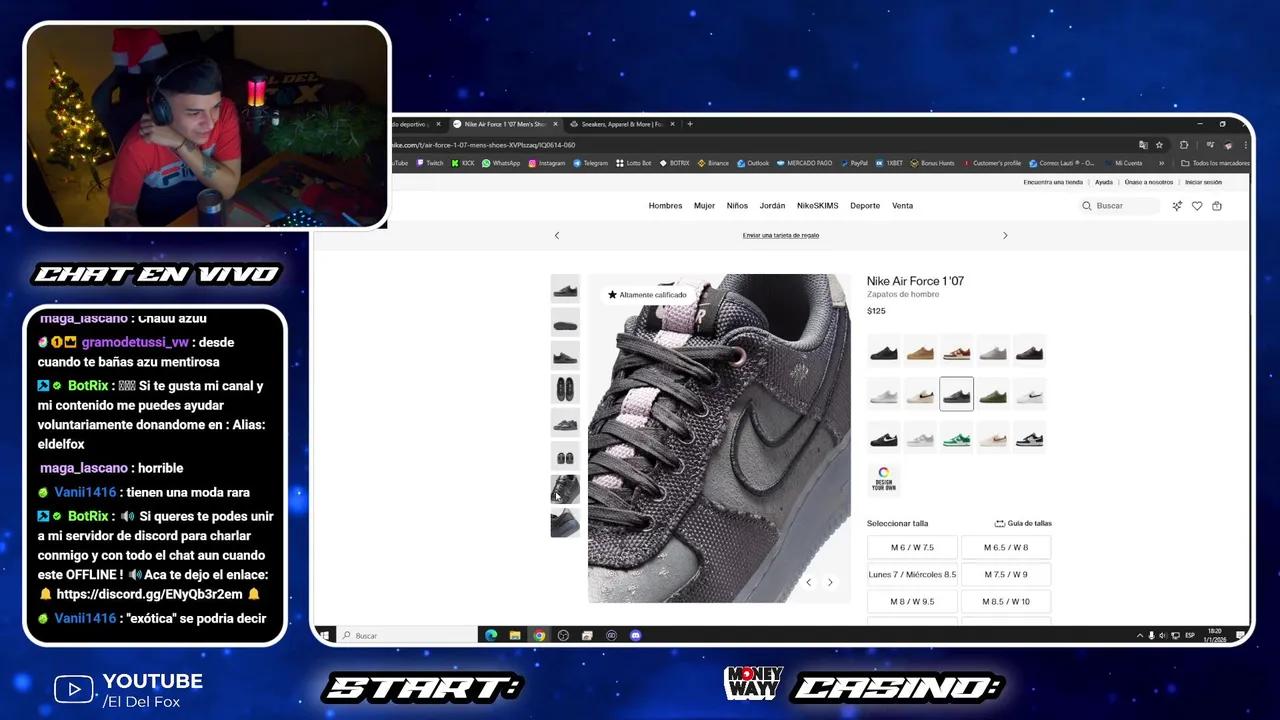1280x720 pixels.
Task: Open the KICK bookmark
Action: click(x=464, y=163)
